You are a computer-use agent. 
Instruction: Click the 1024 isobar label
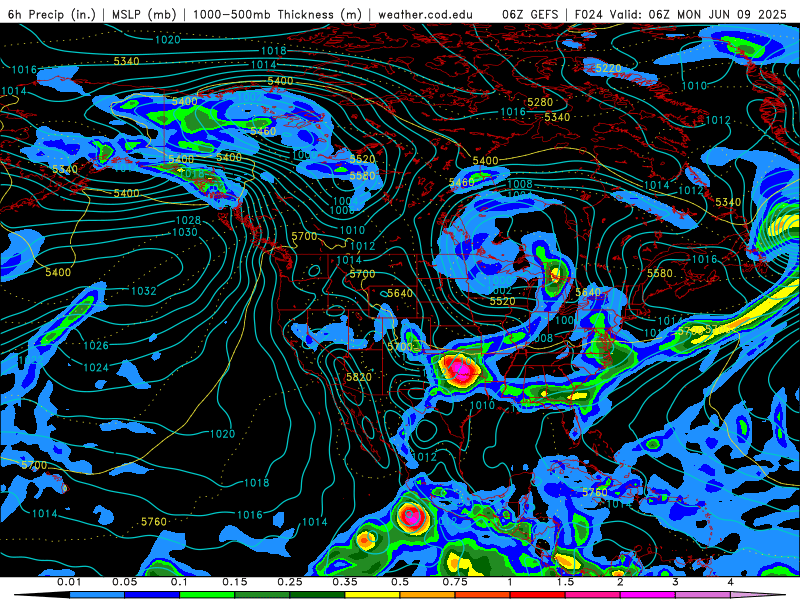click(96, 367)
